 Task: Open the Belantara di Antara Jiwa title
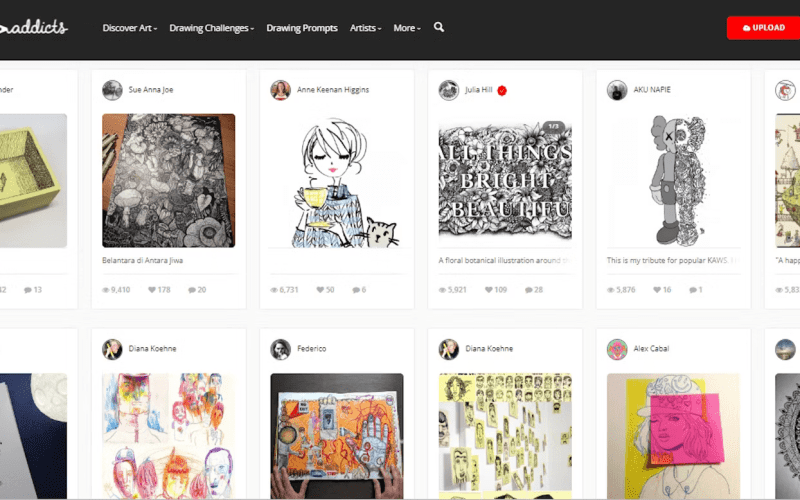point(142,260)
